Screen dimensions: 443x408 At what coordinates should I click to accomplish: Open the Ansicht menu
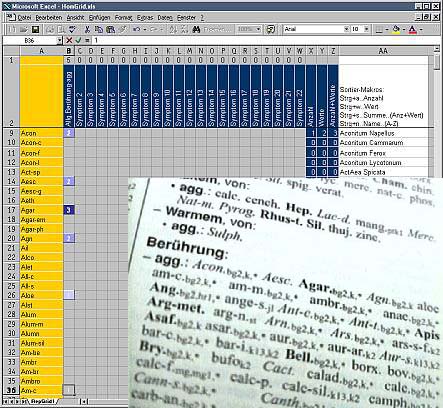pos(75,17)
